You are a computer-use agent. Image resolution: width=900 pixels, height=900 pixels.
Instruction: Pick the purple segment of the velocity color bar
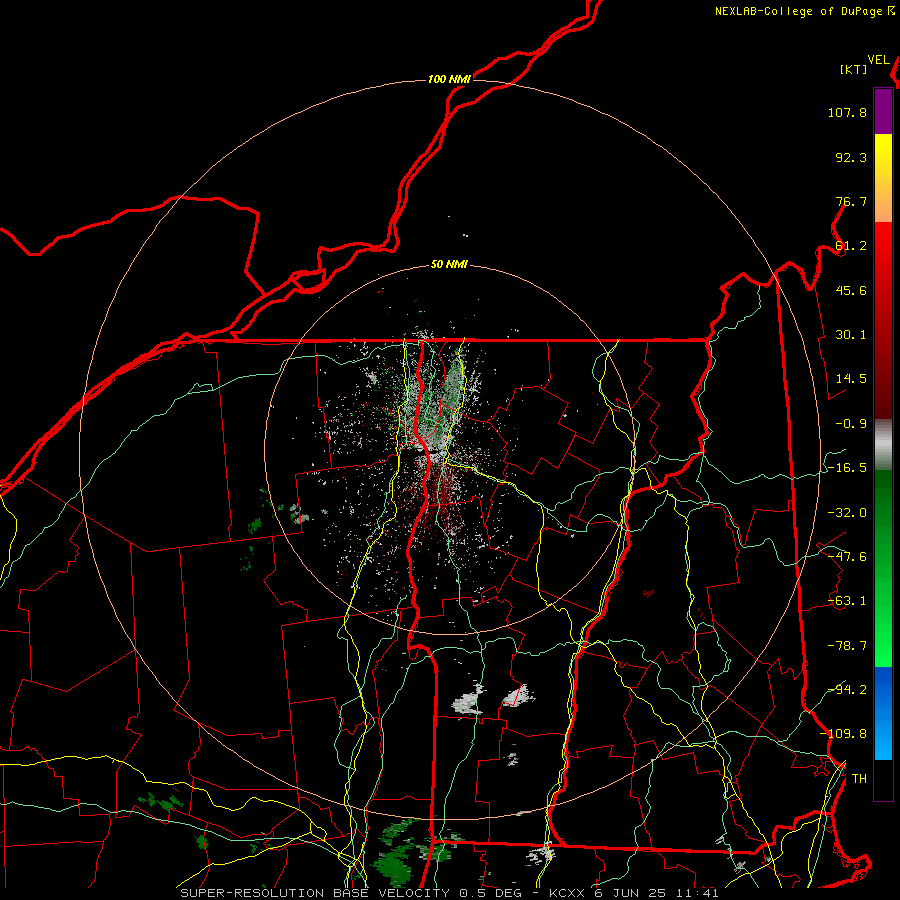pos(883,111)
